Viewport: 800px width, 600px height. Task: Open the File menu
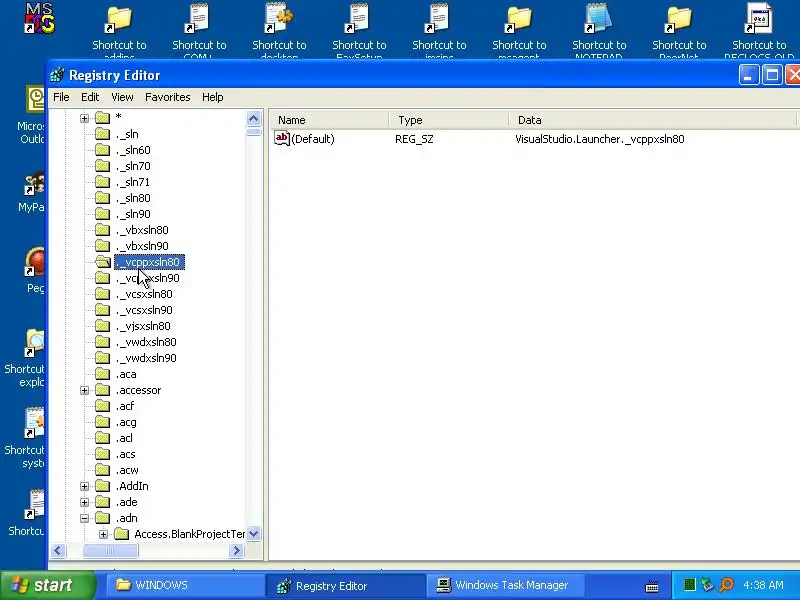pyautogui.click(x=61, y=97)
